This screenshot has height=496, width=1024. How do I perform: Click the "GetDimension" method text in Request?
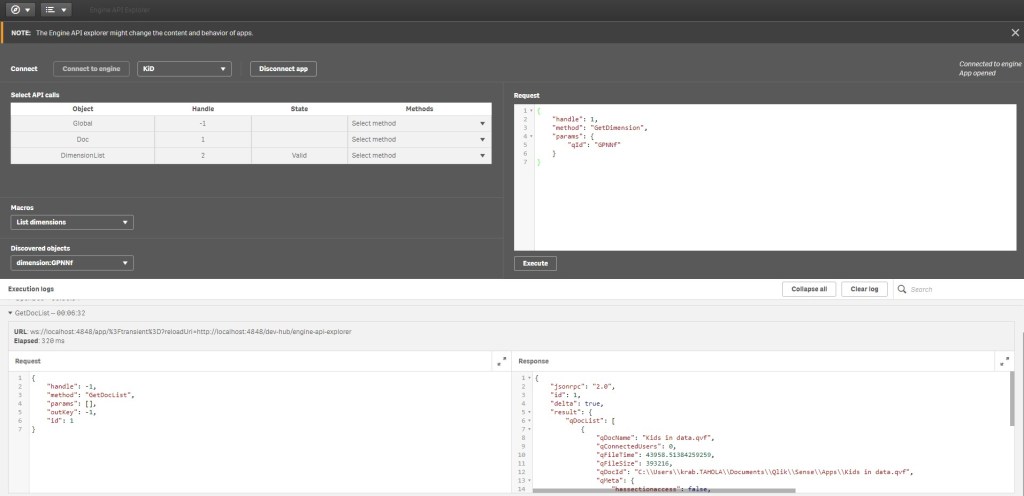point(618,128)
